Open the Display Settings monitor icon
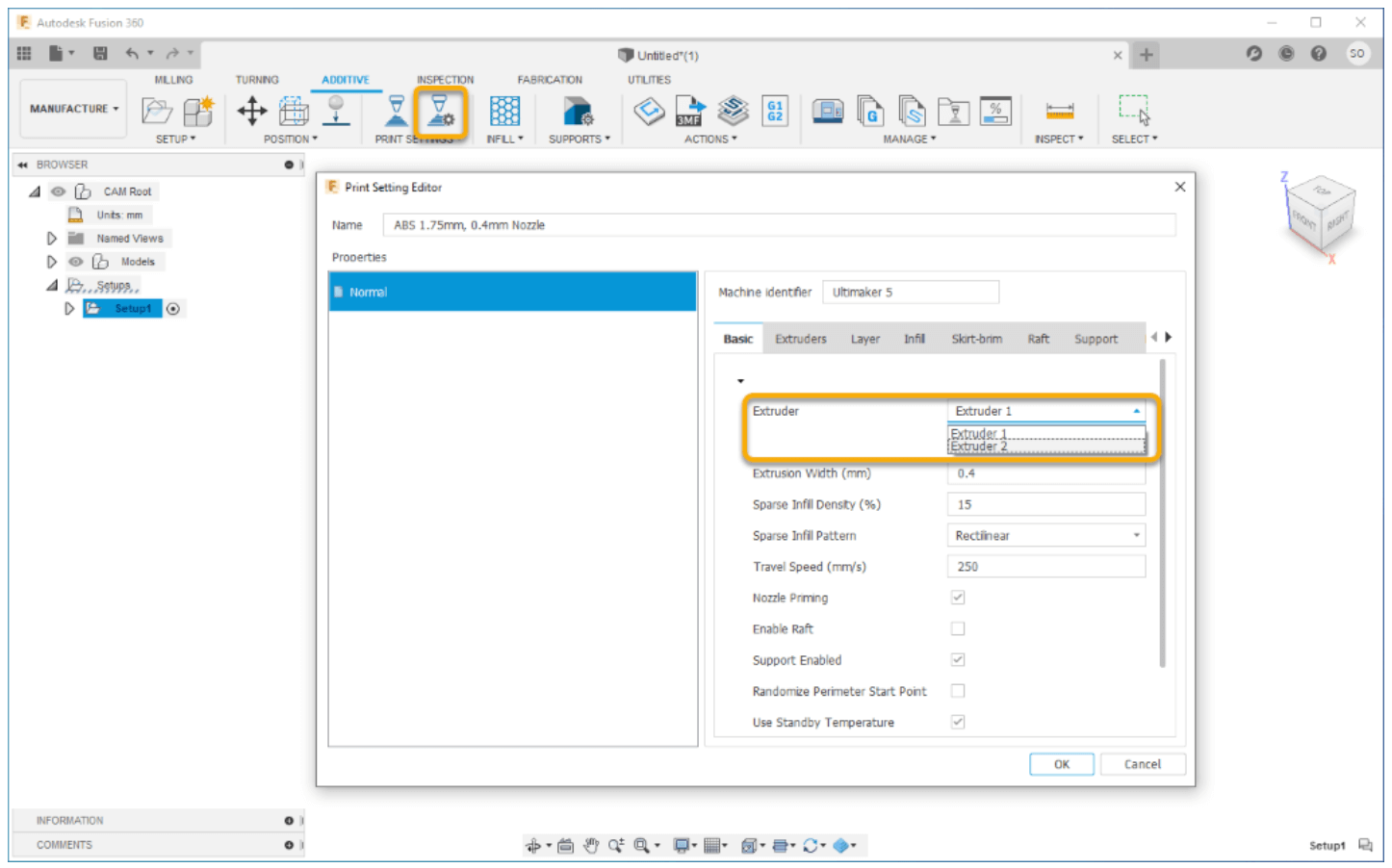Image resolution: width=1392 pixels, height=868 pixels. tap(682, 846)
